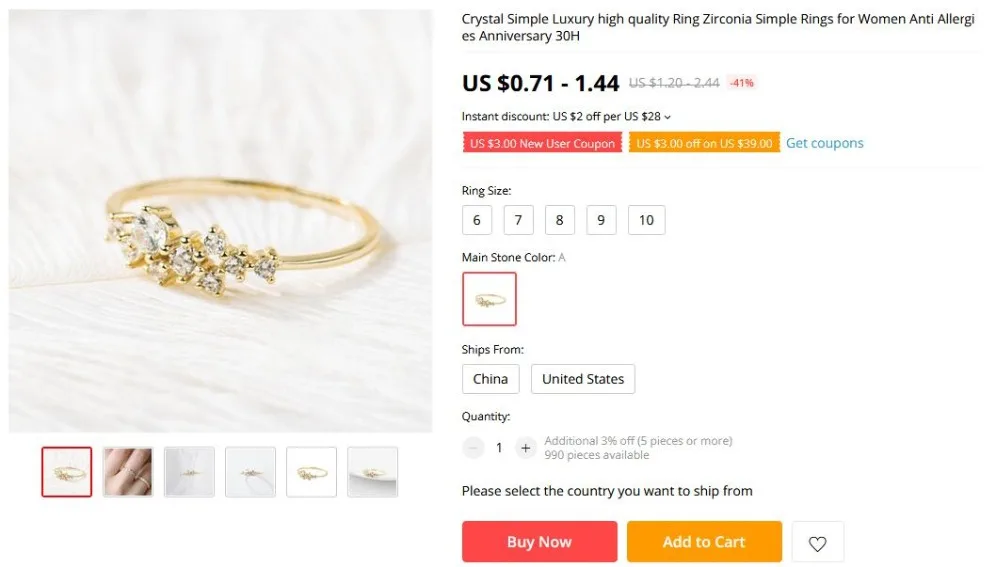Open the main ring product image
Image resolution: width=1000 pixels, height=567 pixels.
pyautogui.click(x=221, y=221)
